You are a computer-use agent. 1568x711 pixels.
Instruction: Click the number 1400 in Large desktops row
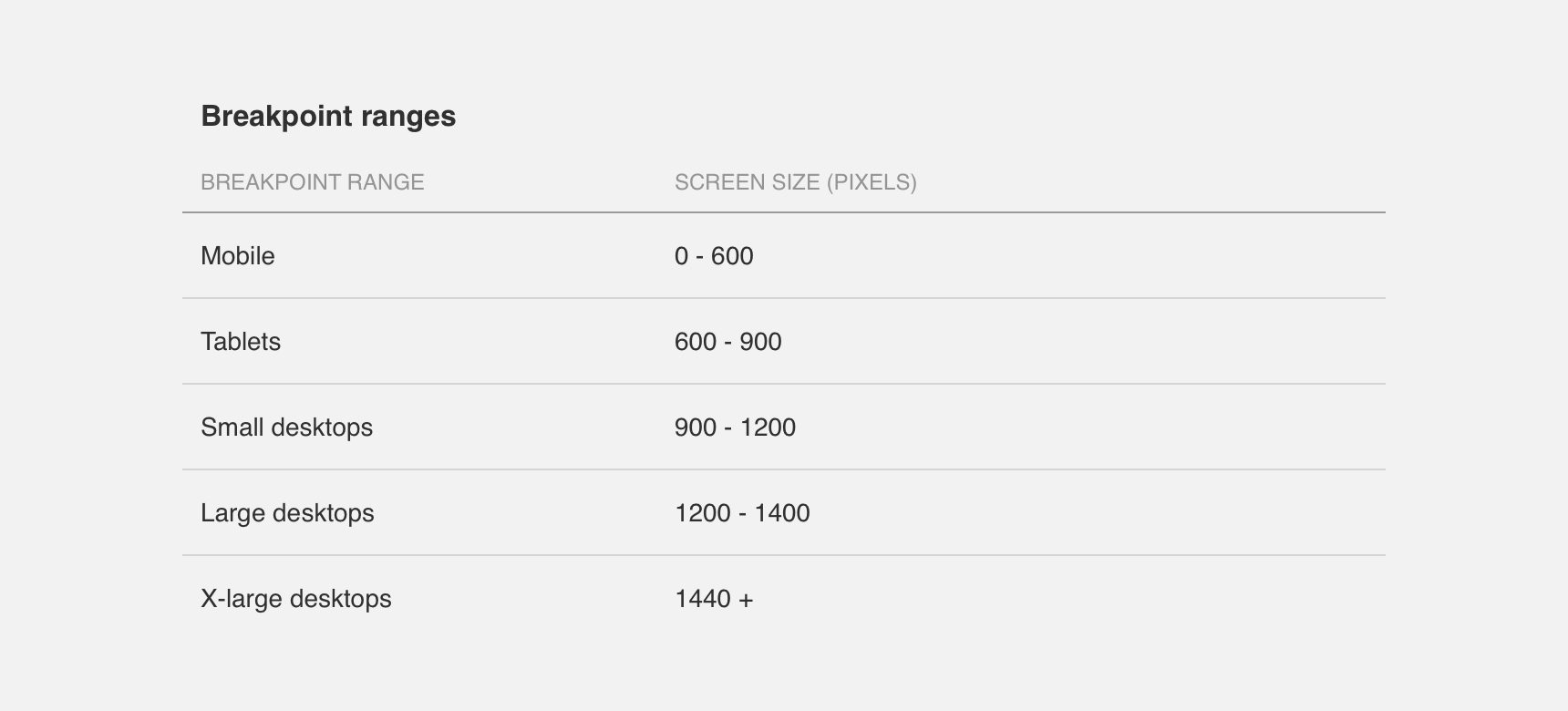pyautogui.click(x=782, y=512)
